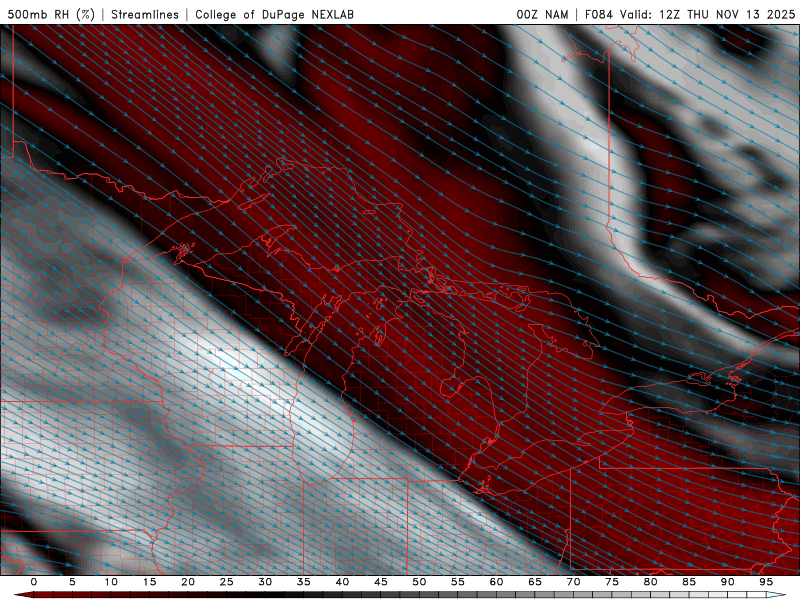
Task: Click the "Valid: 12Z THU NOV 13 2025" text
Action: click(707, 14)
